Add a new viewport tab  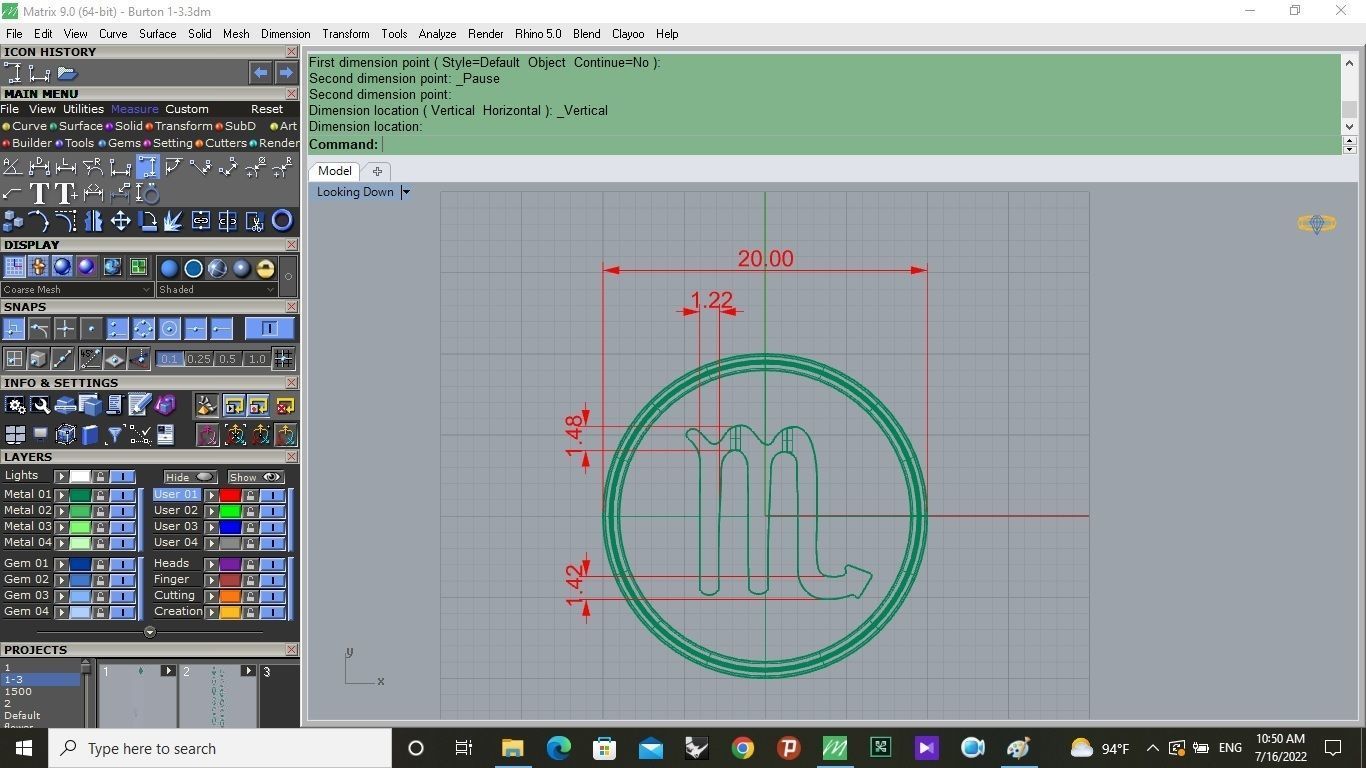tap(377, 171)
